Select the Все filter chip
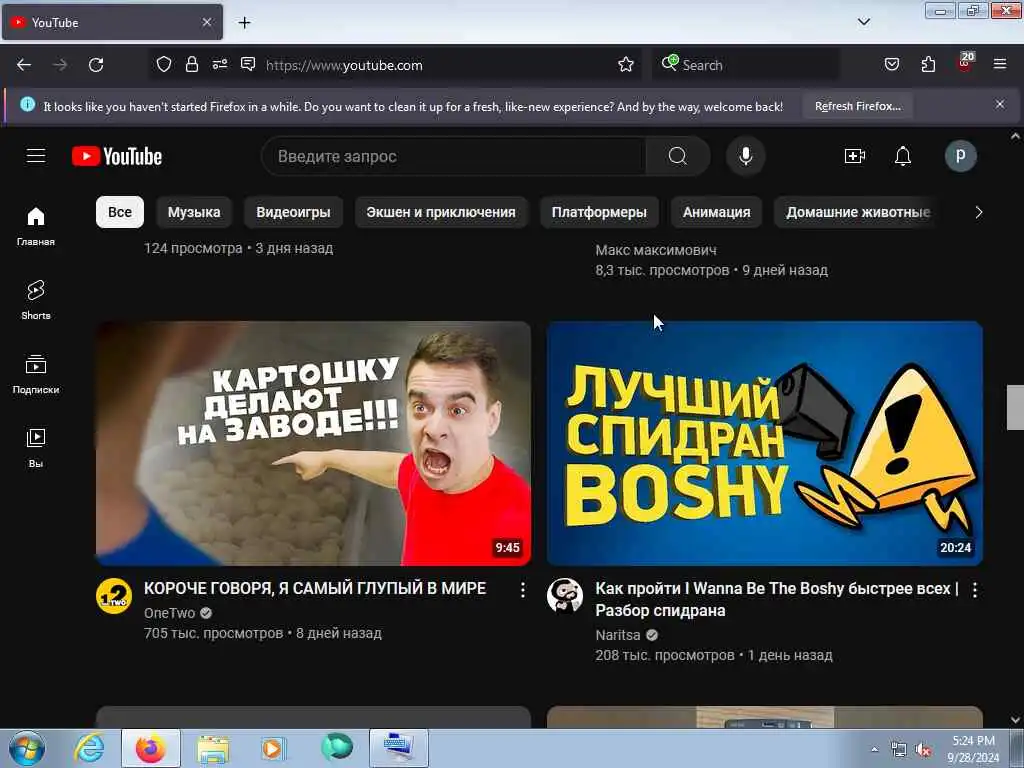 (120, 212)
